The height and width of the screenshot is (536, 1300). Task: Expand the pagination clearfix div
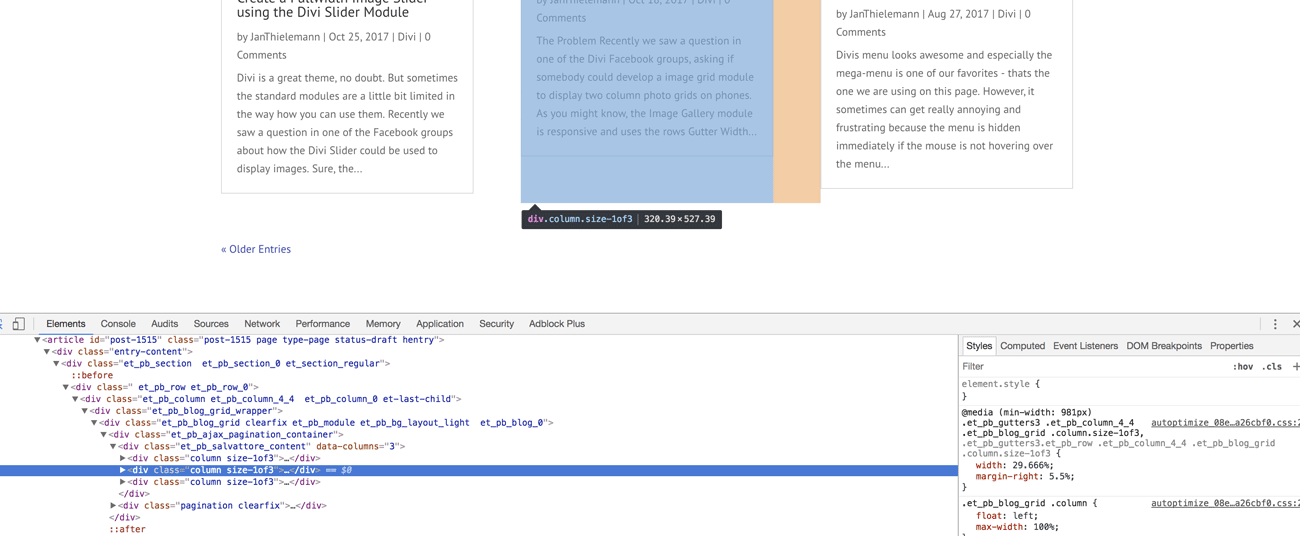click(113, 506)
